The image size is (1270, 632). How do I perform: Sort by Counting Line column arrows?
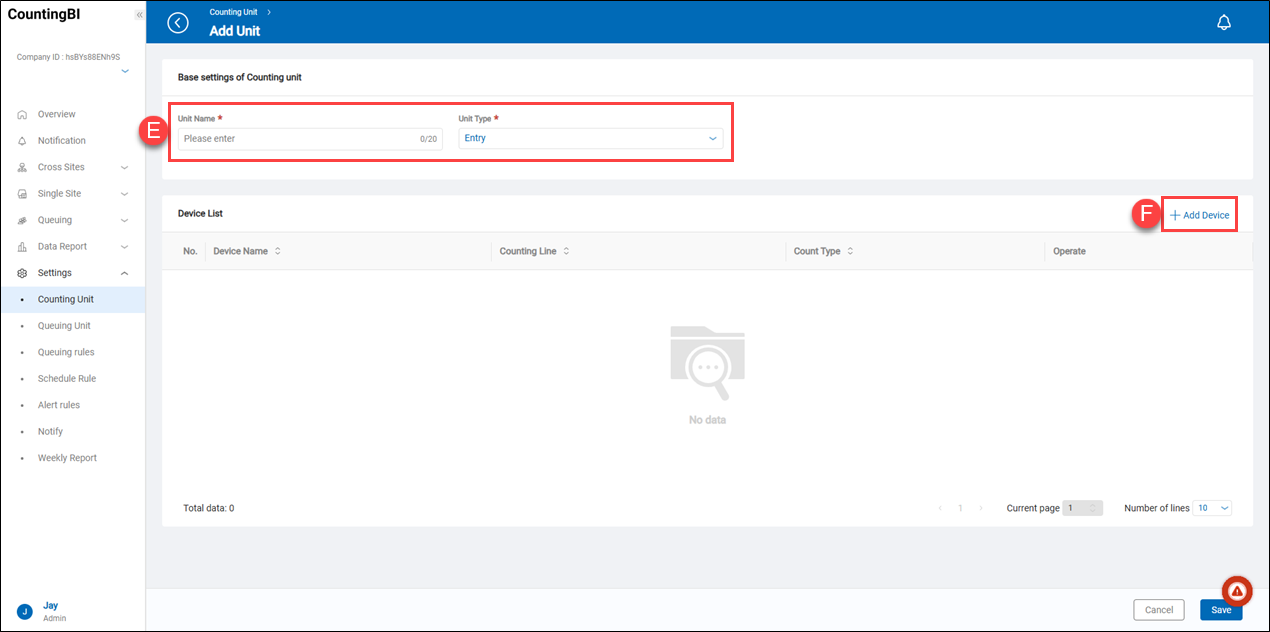tap(566, 251)
